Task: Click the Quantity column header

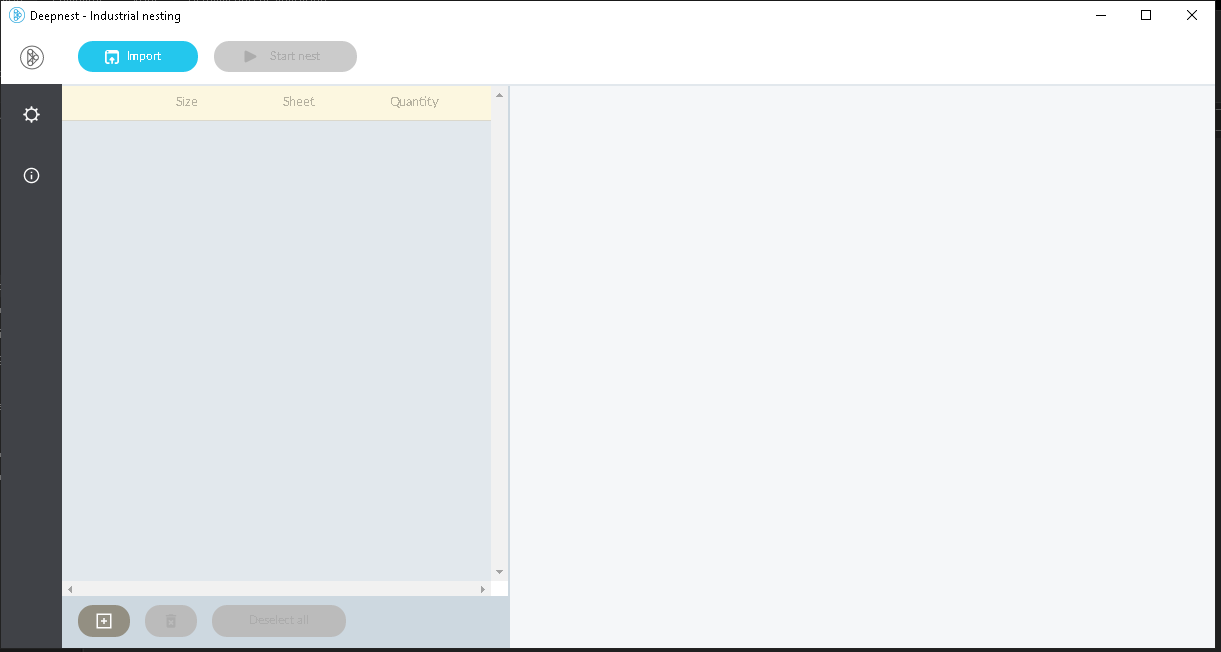Action: 414,102
